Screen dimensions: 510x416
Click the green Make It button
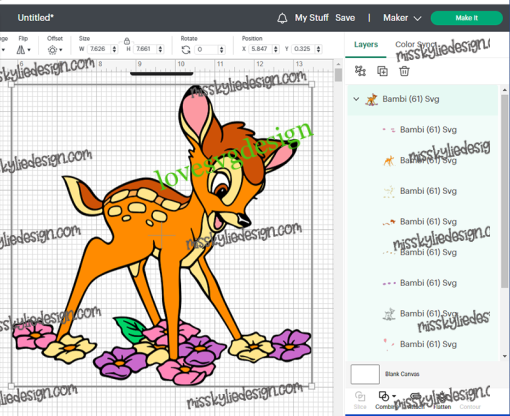tap(466, 18)
